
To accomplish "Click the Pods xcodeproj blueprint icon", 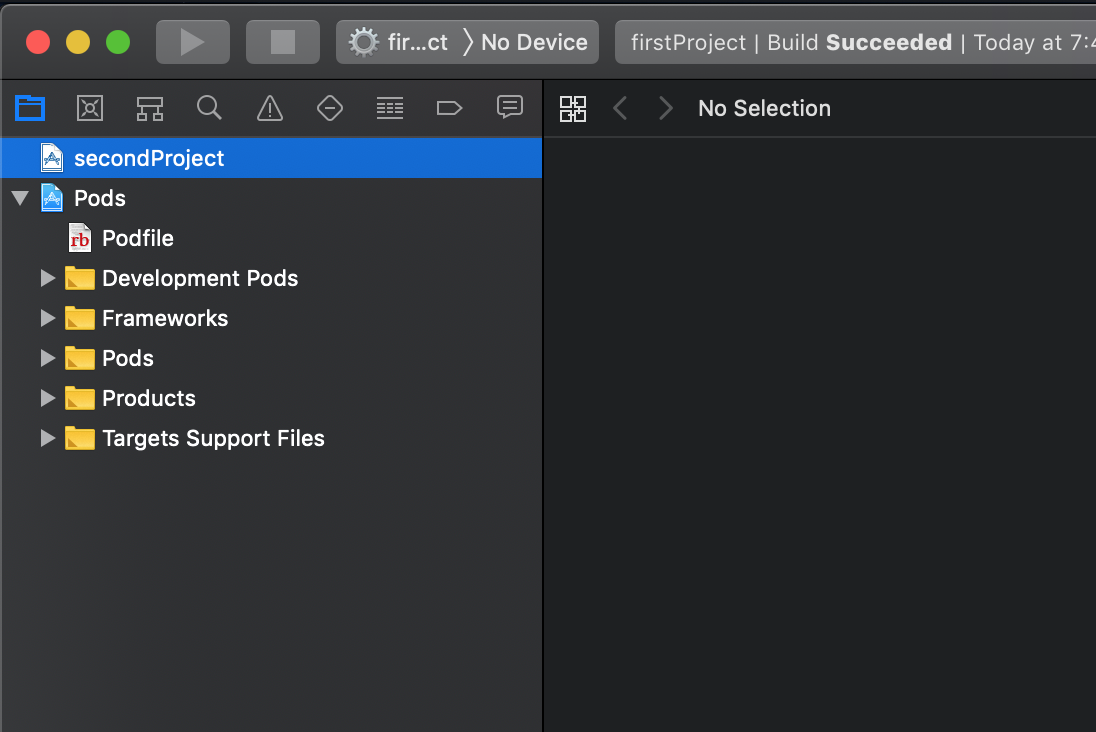I will pyautogui.click(x=52, y=198).
